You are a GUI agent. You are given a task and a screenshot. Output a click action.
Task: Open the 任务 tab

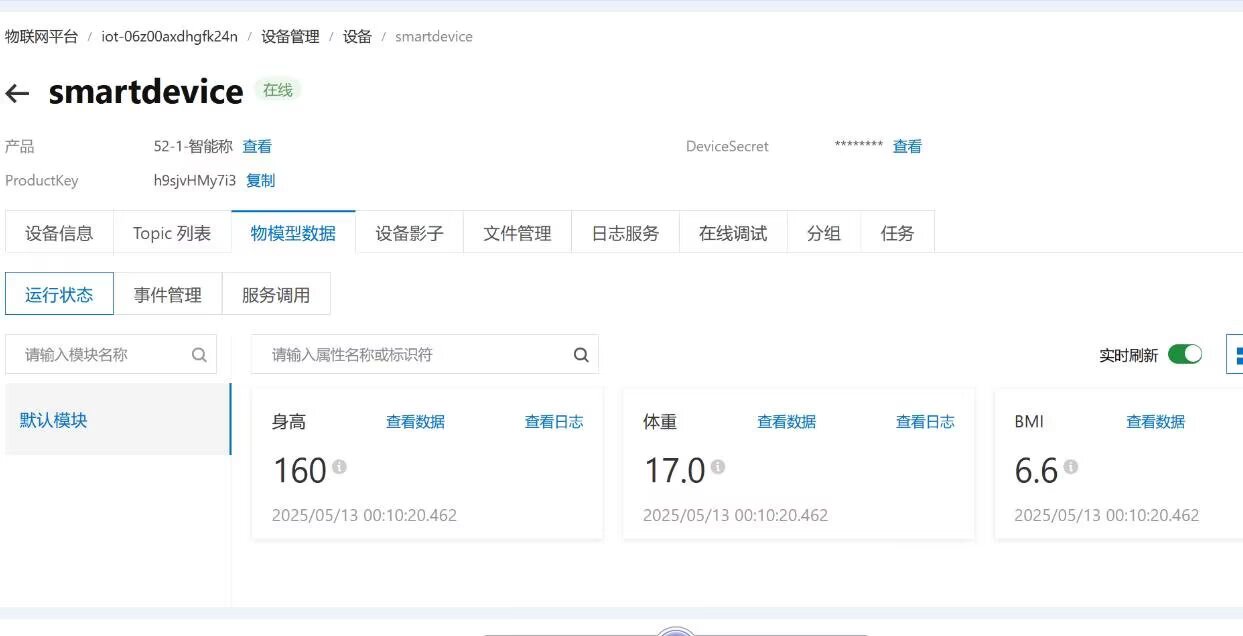[x=897, y=233]
